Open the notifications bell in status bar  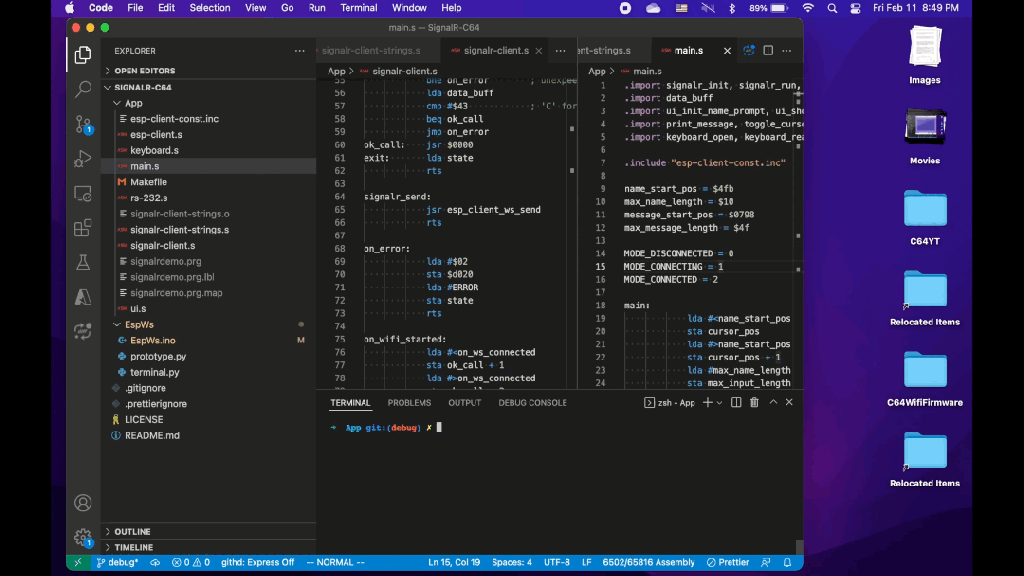[789, 562]
